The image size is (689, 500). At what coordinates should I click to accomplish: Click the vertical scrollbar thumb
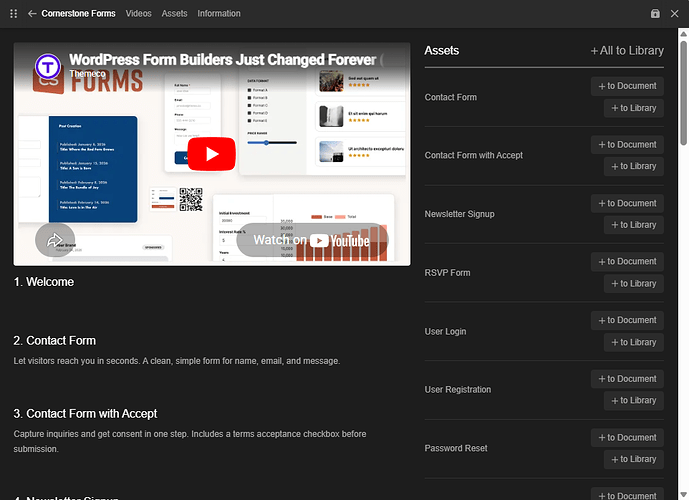tap(683, 92)
